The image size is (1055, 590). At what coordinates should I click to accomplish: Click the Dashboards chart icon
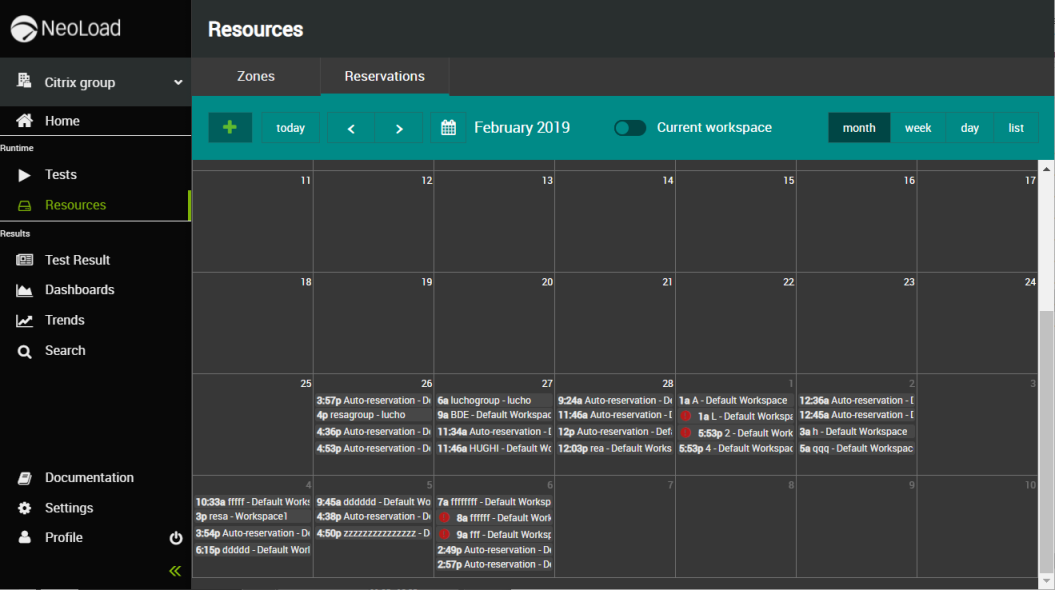click(x=25, y=290)
